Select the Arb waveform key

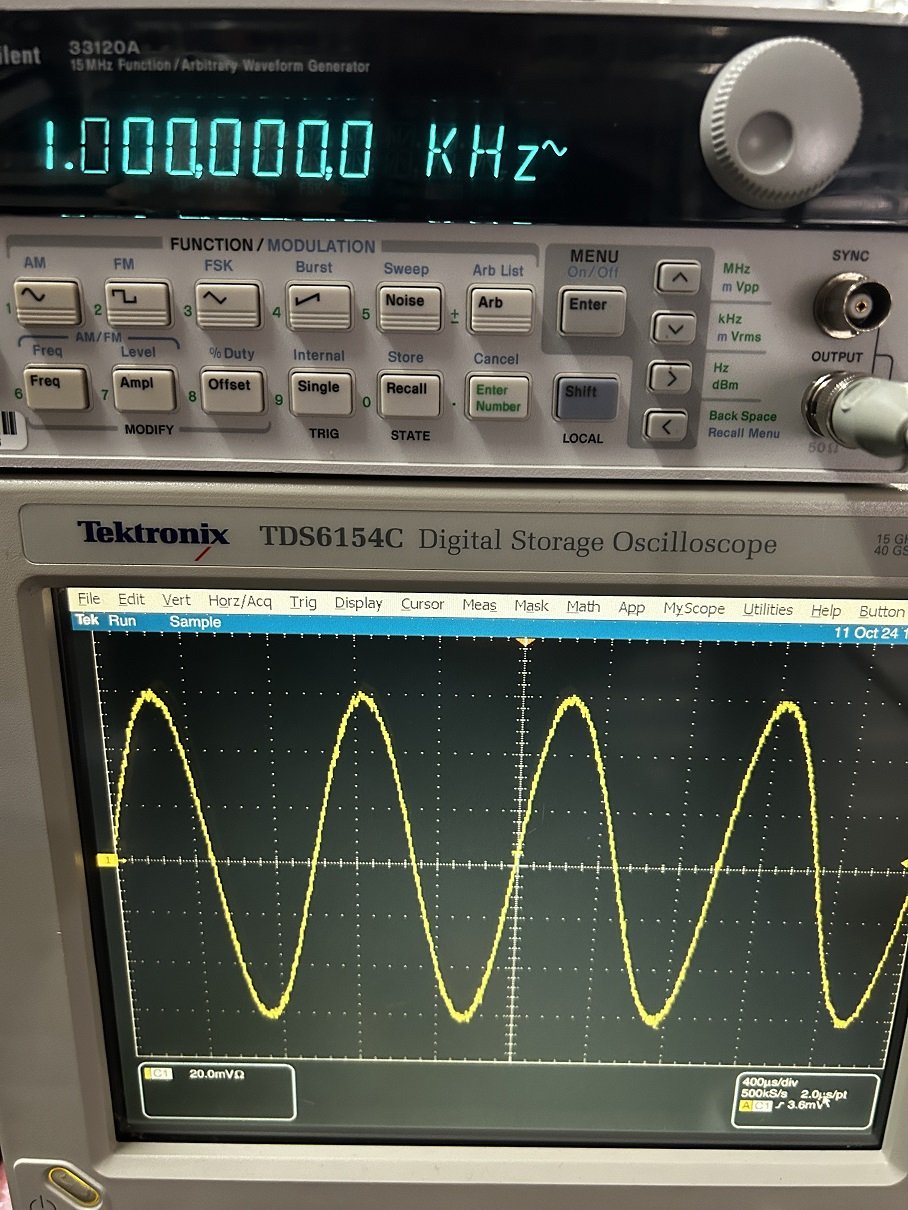[500, 309]
